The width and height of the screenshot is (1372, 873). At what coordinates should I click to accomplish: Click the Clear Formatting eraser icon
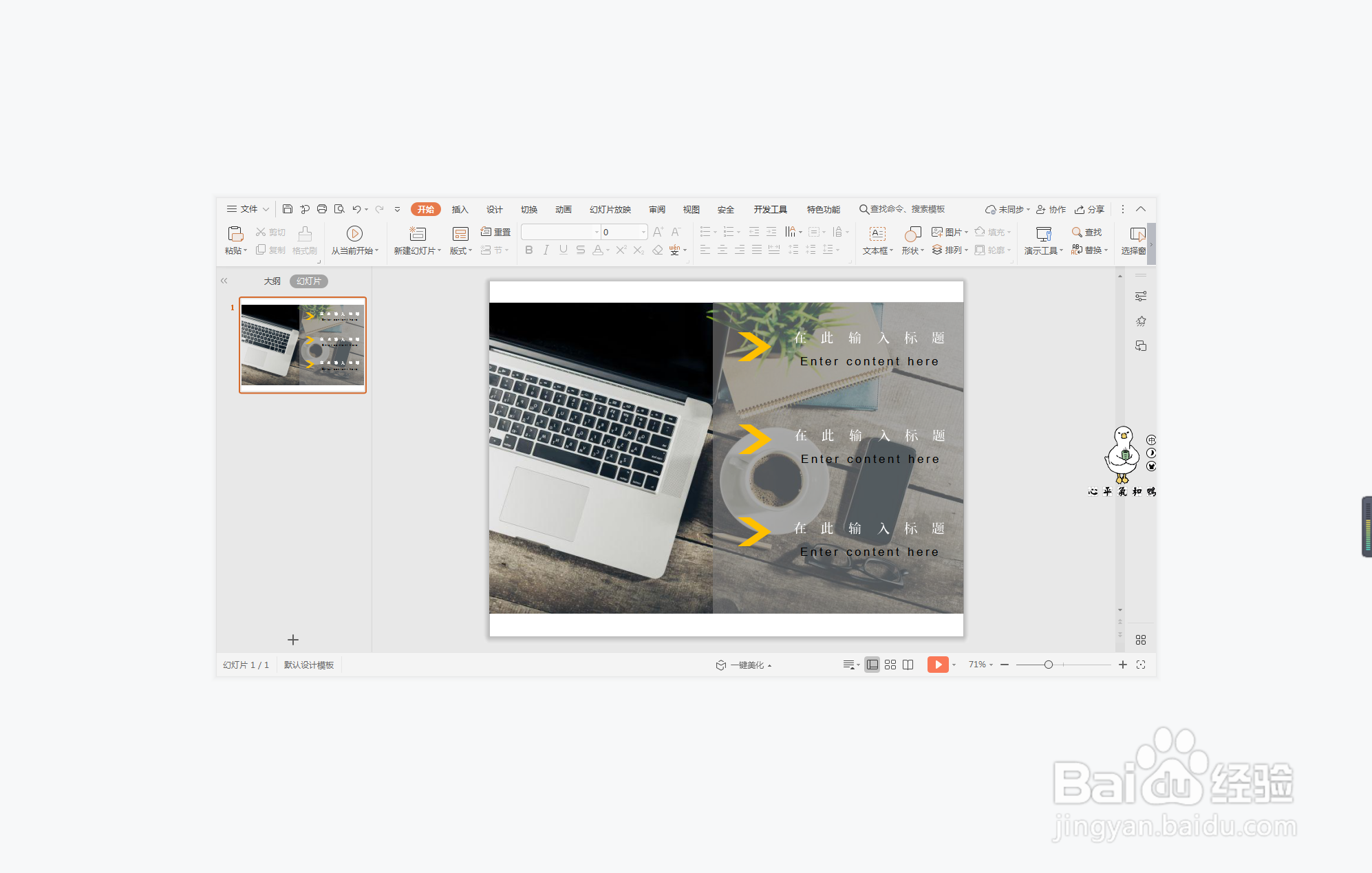point(658,250)
